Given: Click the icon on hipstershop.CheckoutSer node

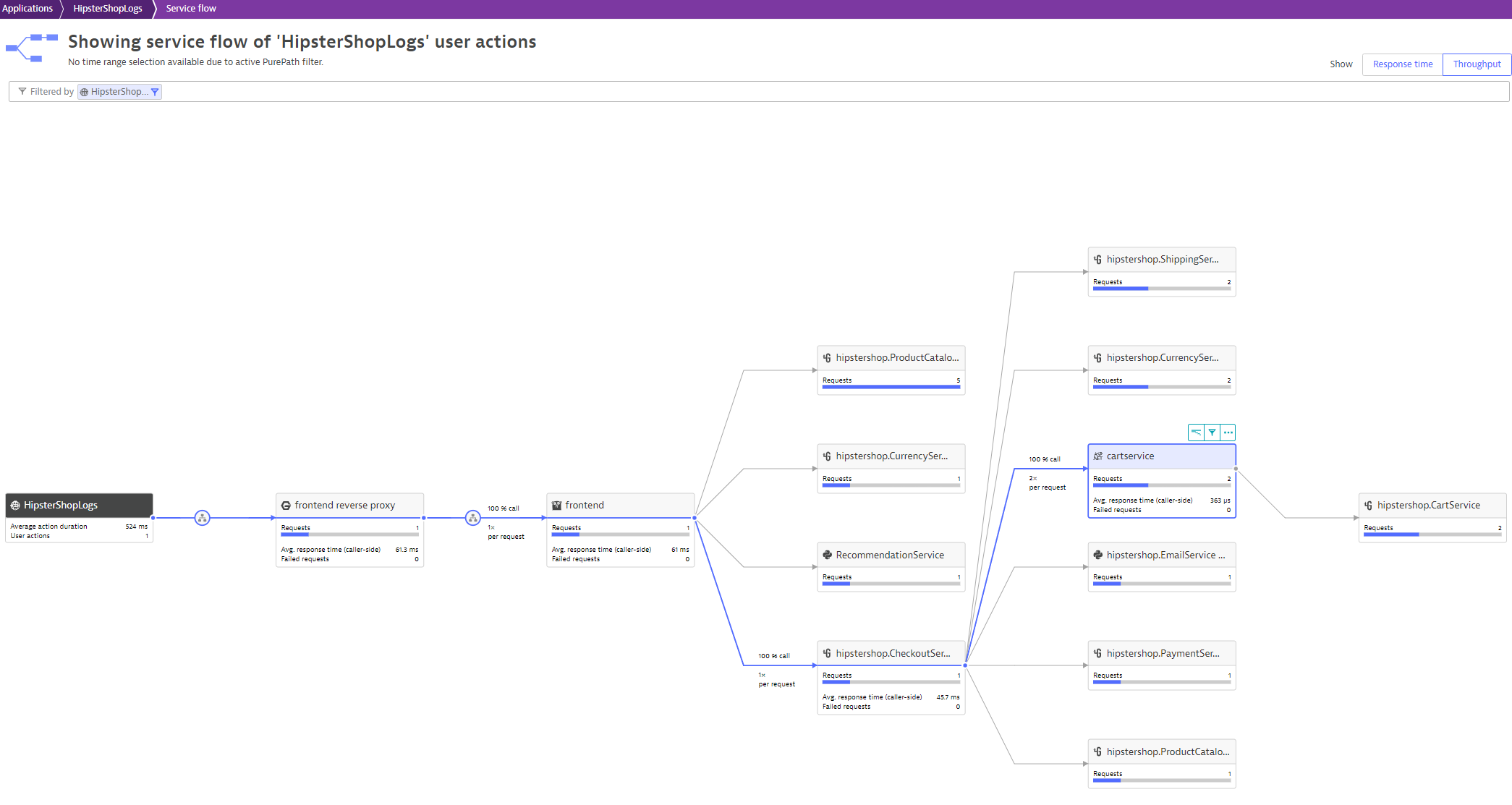Looking at the screenshot, I should [828, 653].
